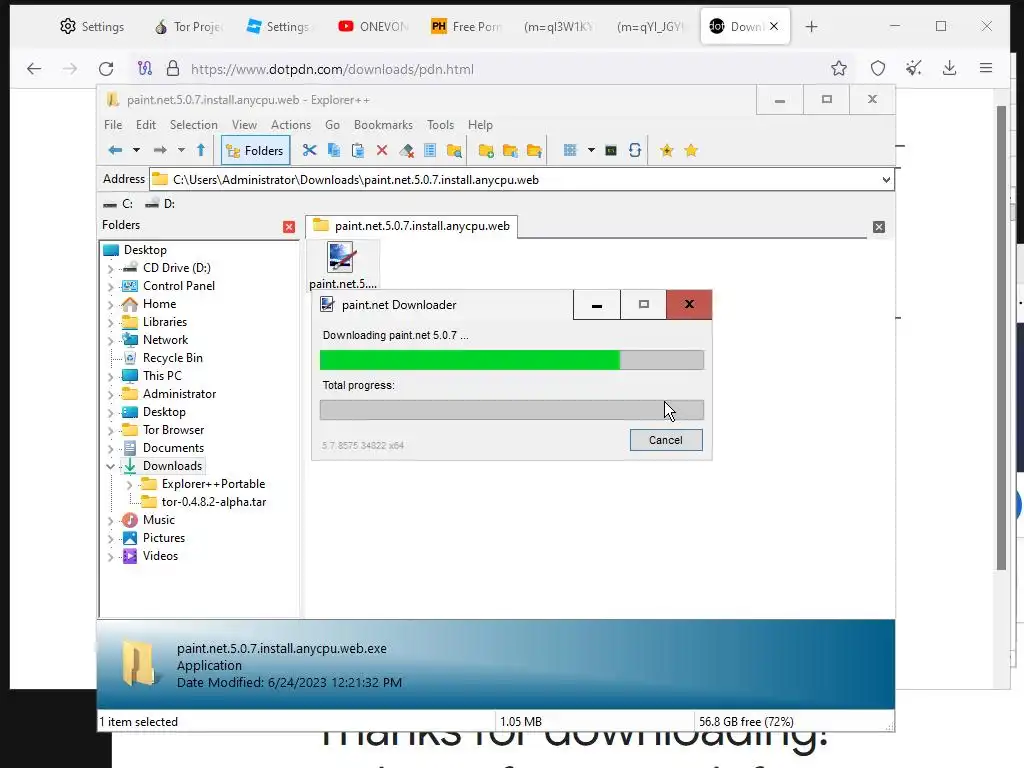The width and height of the screenshot is (1024, 768).
Task: Cancel the paint.net download
Action: pyautogui.click(x=666, y=440)
